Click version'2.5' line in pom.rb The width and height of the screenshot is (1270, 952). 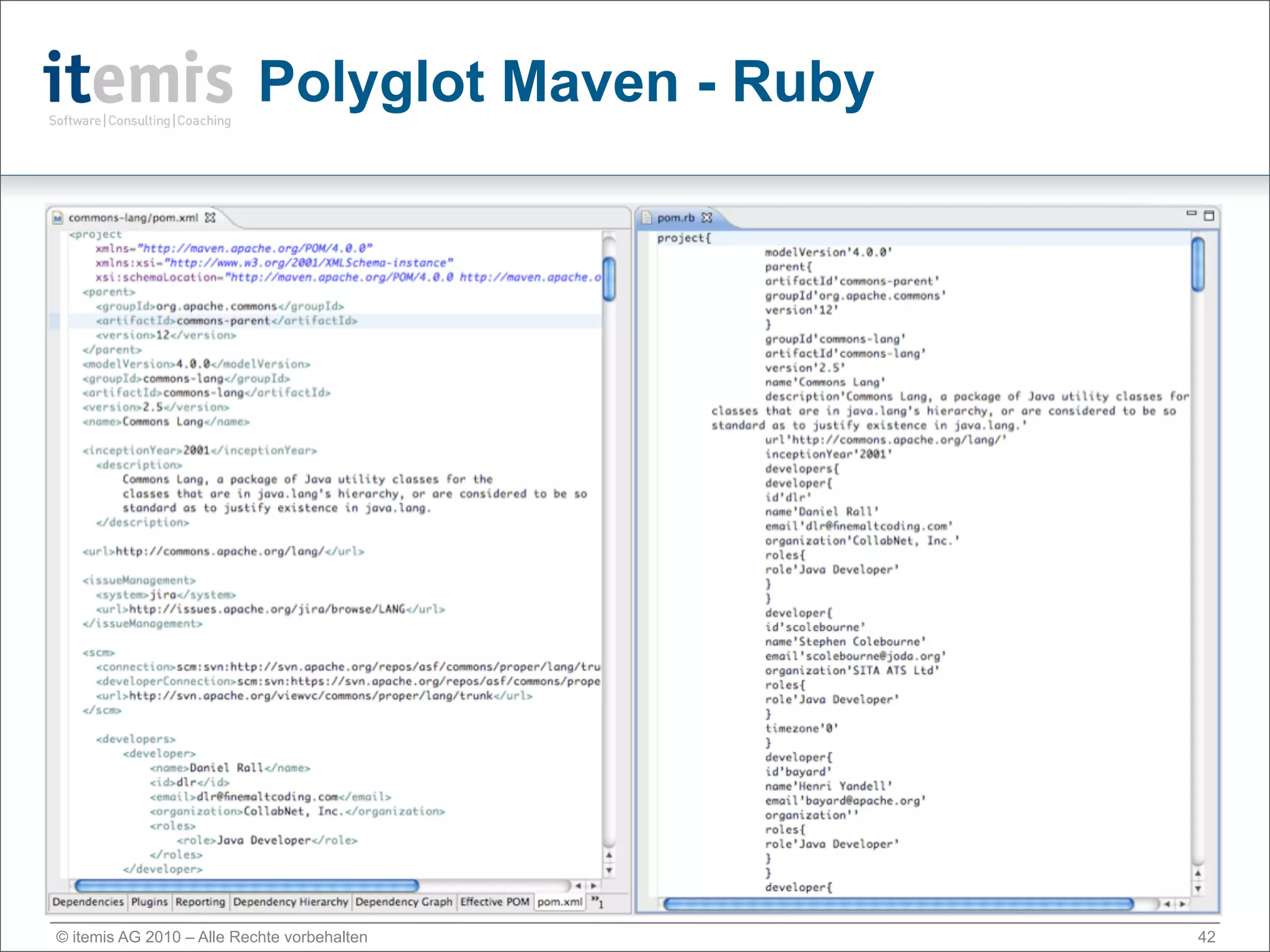[x=805, y=368]
